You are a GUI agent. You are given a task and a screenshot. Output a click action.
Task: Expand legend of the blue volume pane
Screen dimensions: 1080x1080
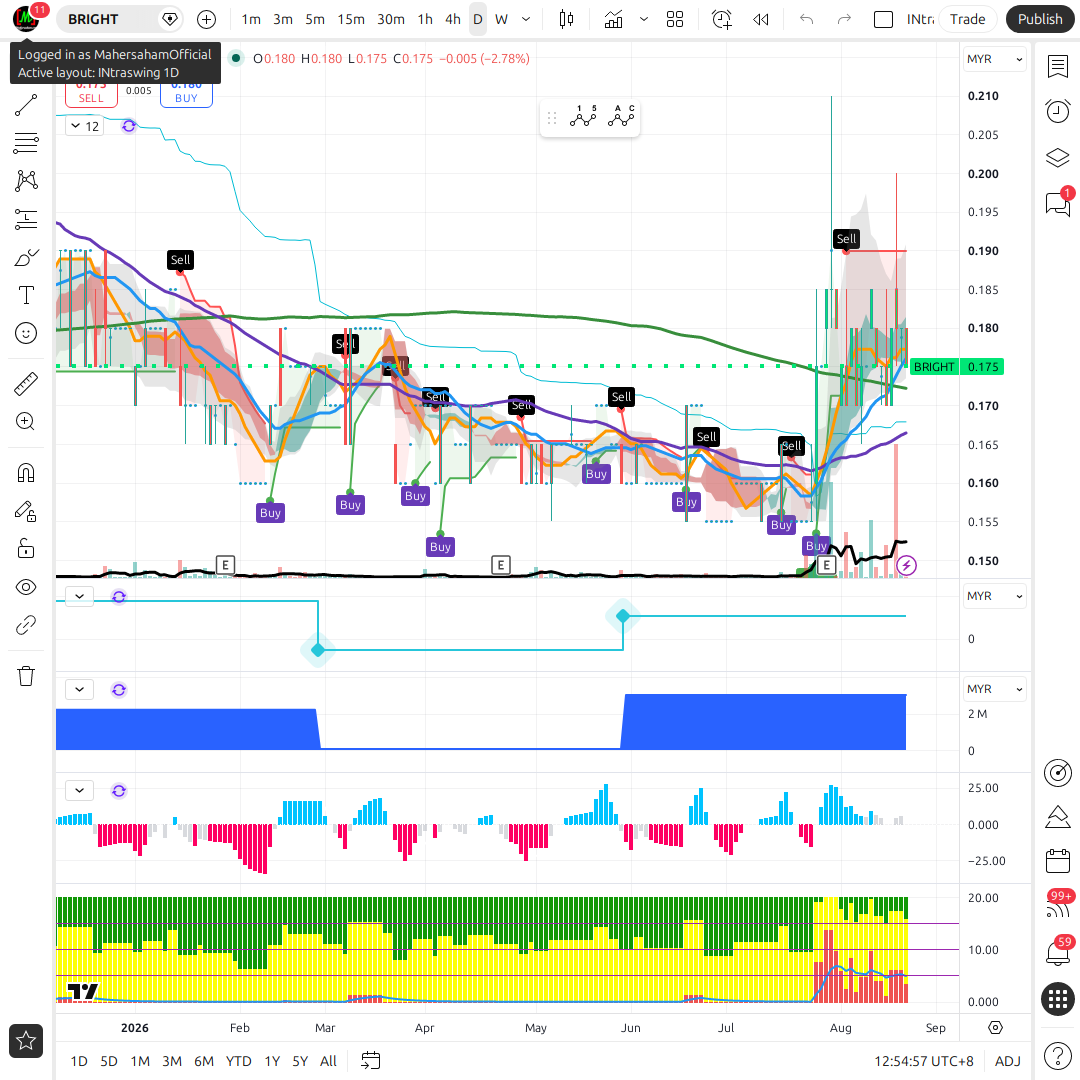click(x=79, y=689)
